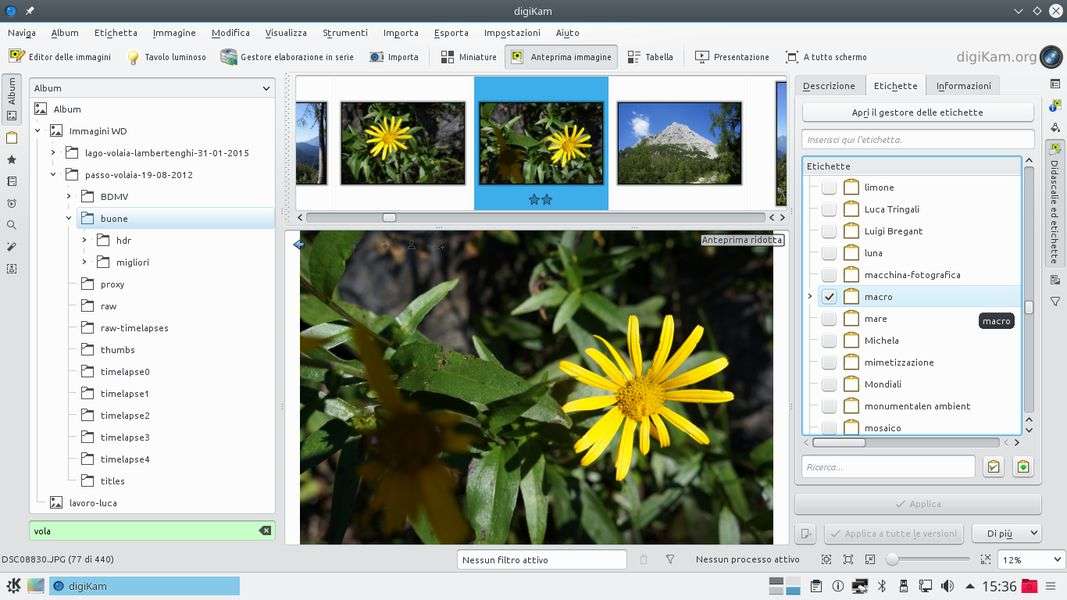Open the search sidebar magnifier icon

tap(12, 225)
